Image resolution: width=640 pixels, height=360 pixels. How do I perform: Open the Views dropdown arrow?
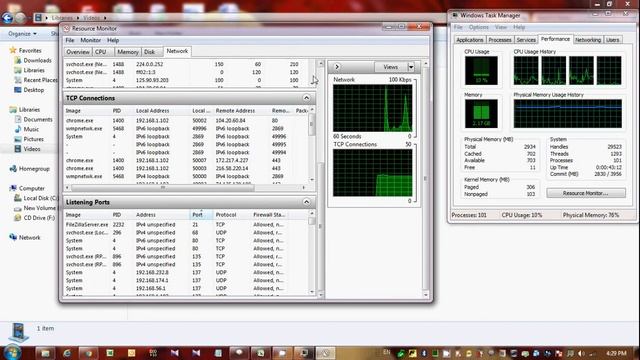click(411, 67)
